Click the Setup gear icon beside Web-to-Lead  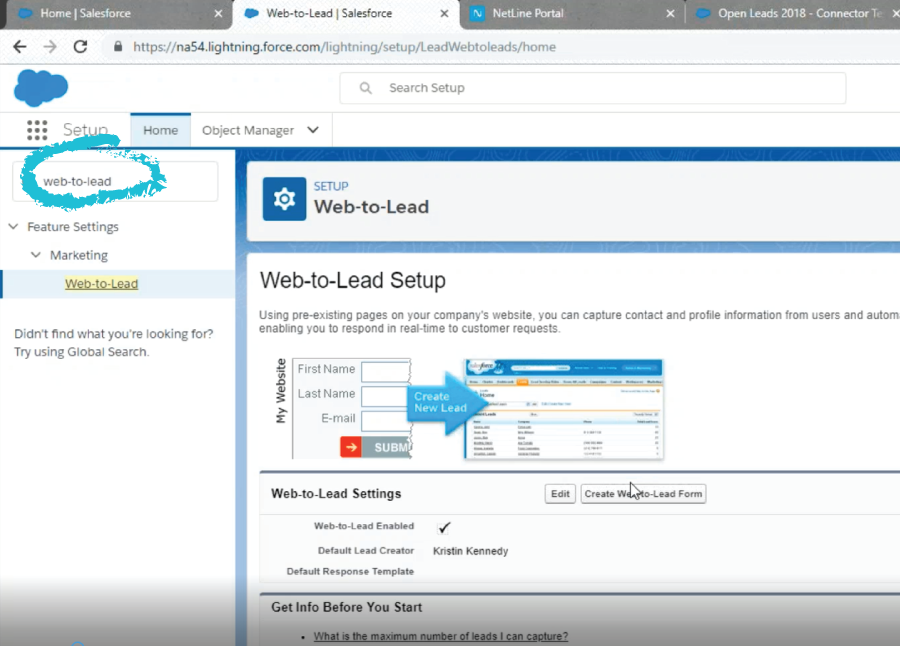click(x=284, y=199)
